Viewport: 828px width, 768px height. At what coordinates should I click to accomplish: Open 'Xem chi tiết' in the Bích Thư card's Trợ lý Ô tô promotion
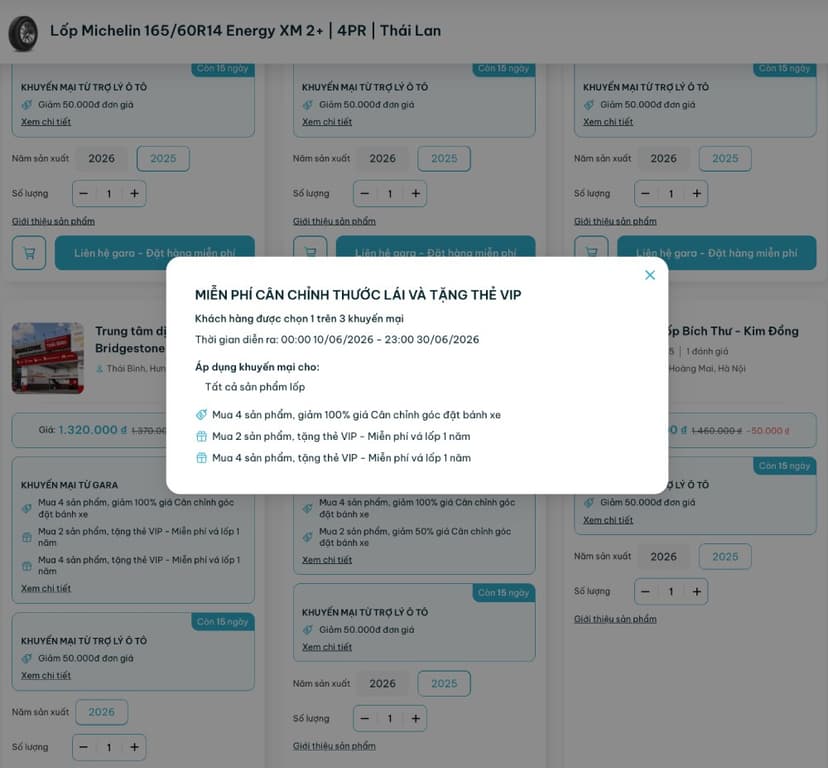coord(608,520)
